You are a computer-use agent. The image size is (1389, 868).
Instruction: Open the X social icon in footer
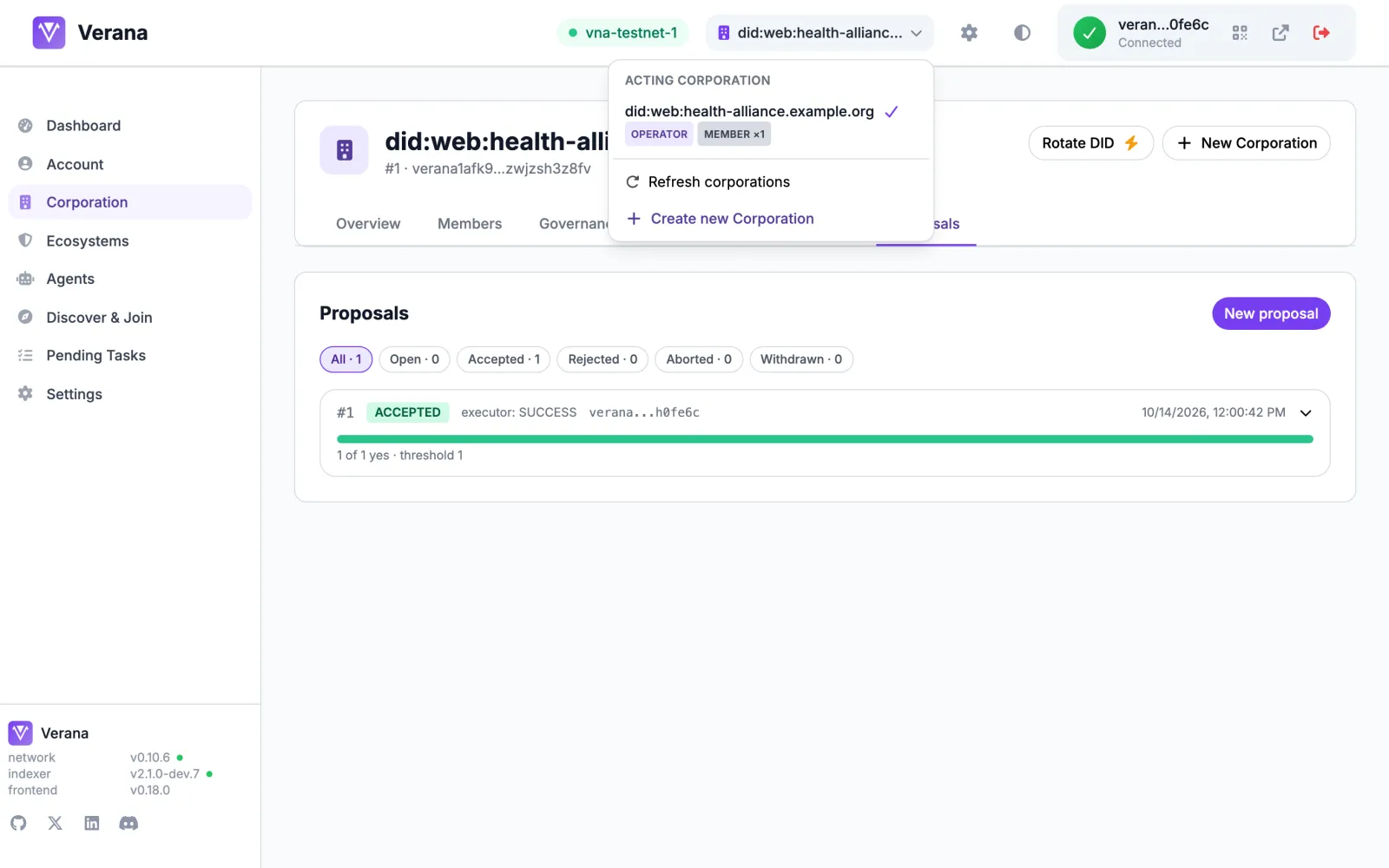pyautogui.click(x=56, y=823)
